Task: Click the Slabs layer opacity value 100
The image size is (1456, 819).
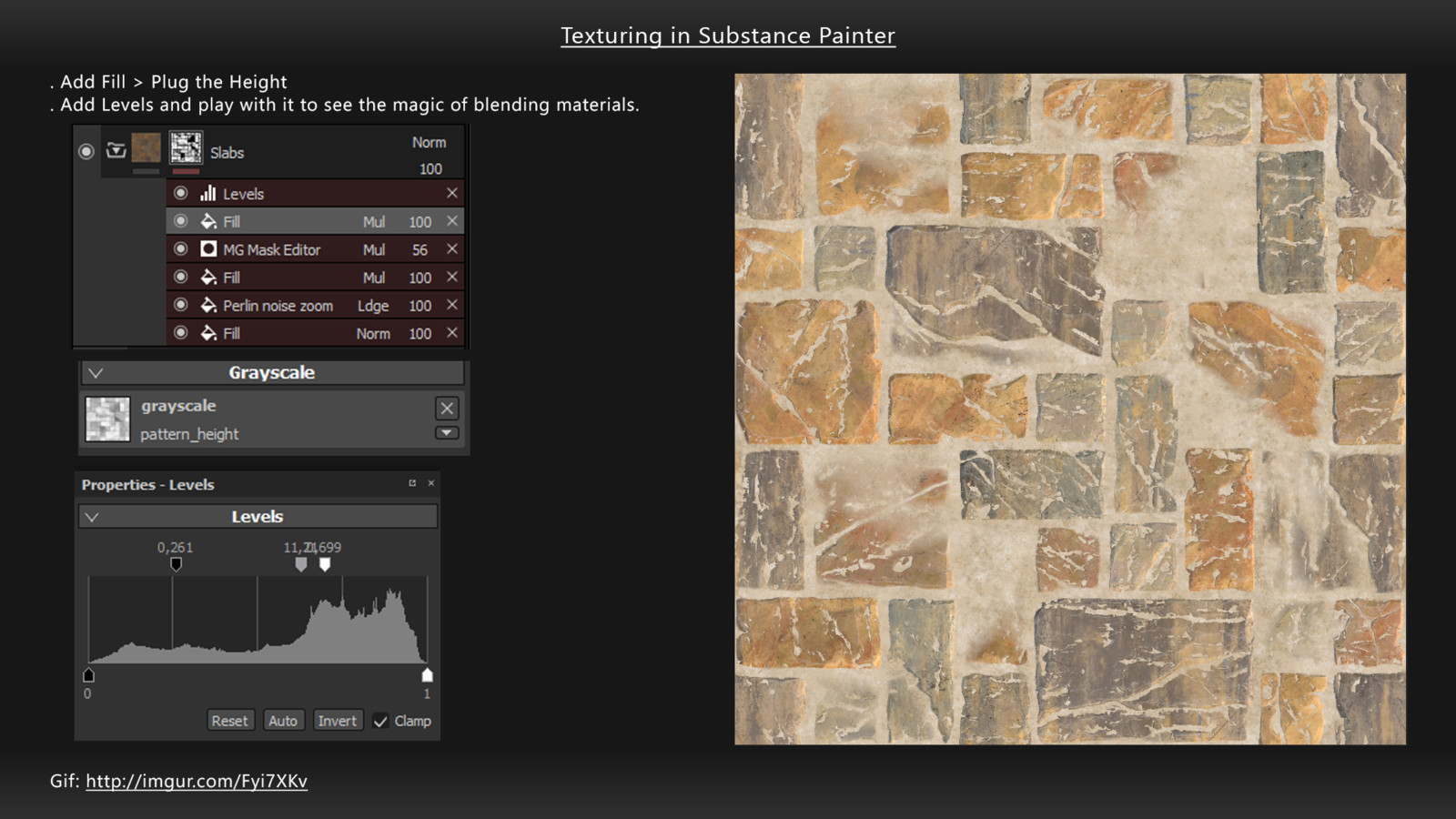Action: (x=430, y=168)
